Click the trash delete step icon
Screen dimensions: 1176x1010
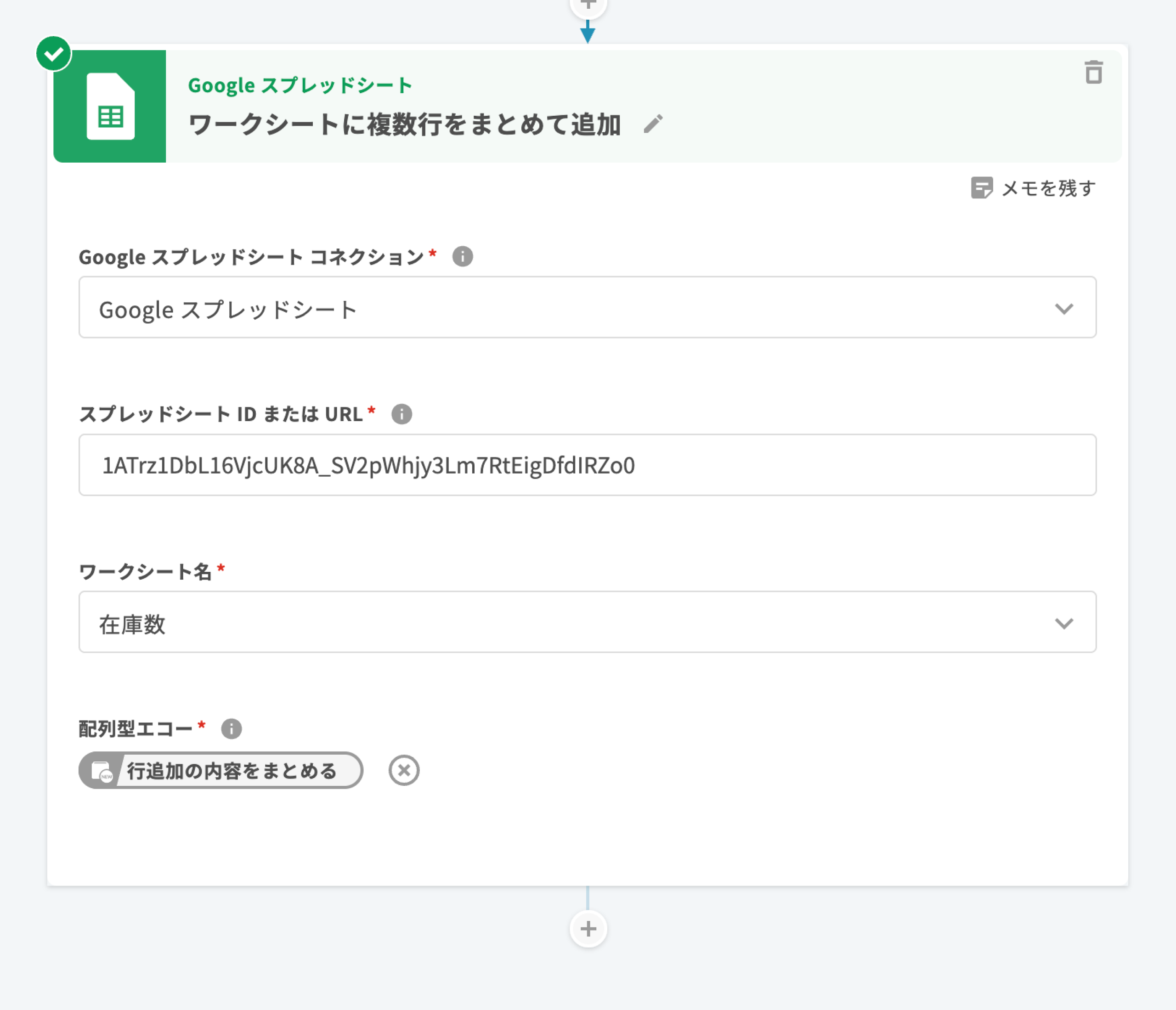point(1093,73)
